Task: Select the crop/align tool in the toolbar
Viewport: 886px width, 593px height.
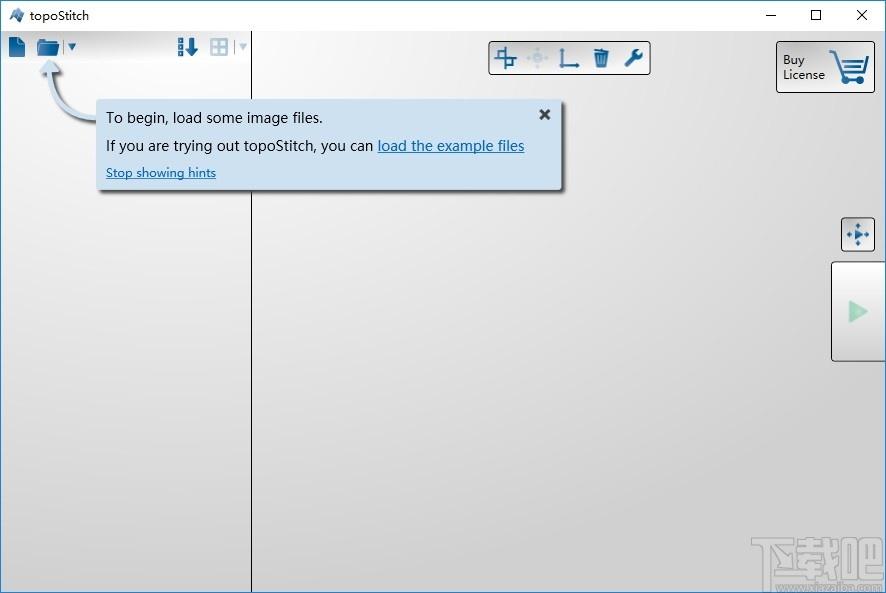Action: (x=505, y=58)
